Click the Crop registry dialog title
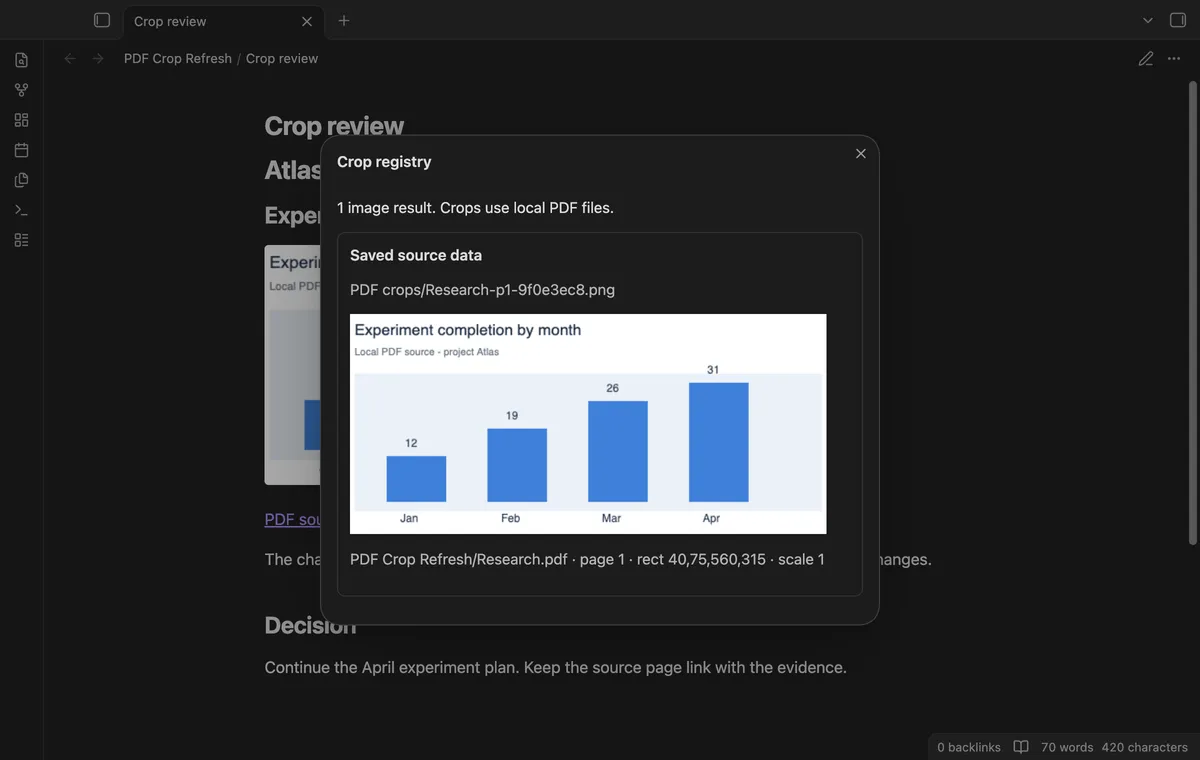 tap(384, 162)
